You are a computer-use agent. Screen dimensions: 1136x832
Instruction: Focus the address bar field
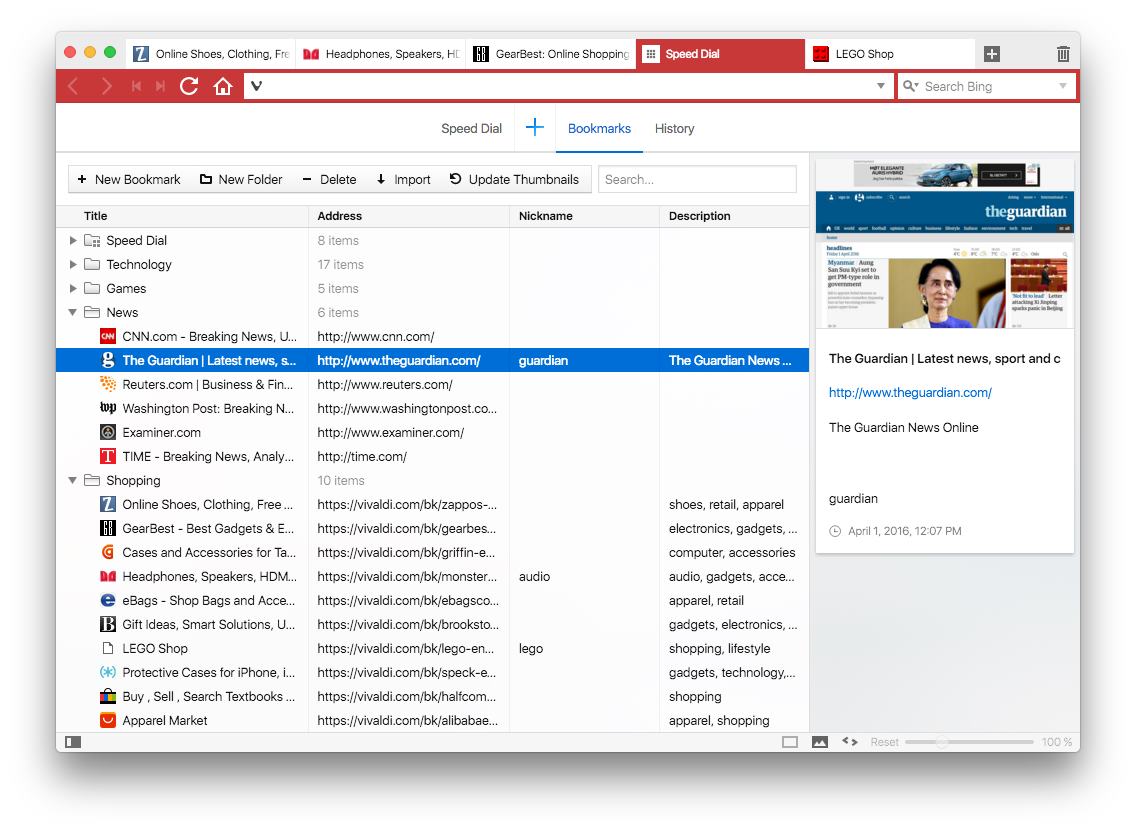[x=570, y=86]
